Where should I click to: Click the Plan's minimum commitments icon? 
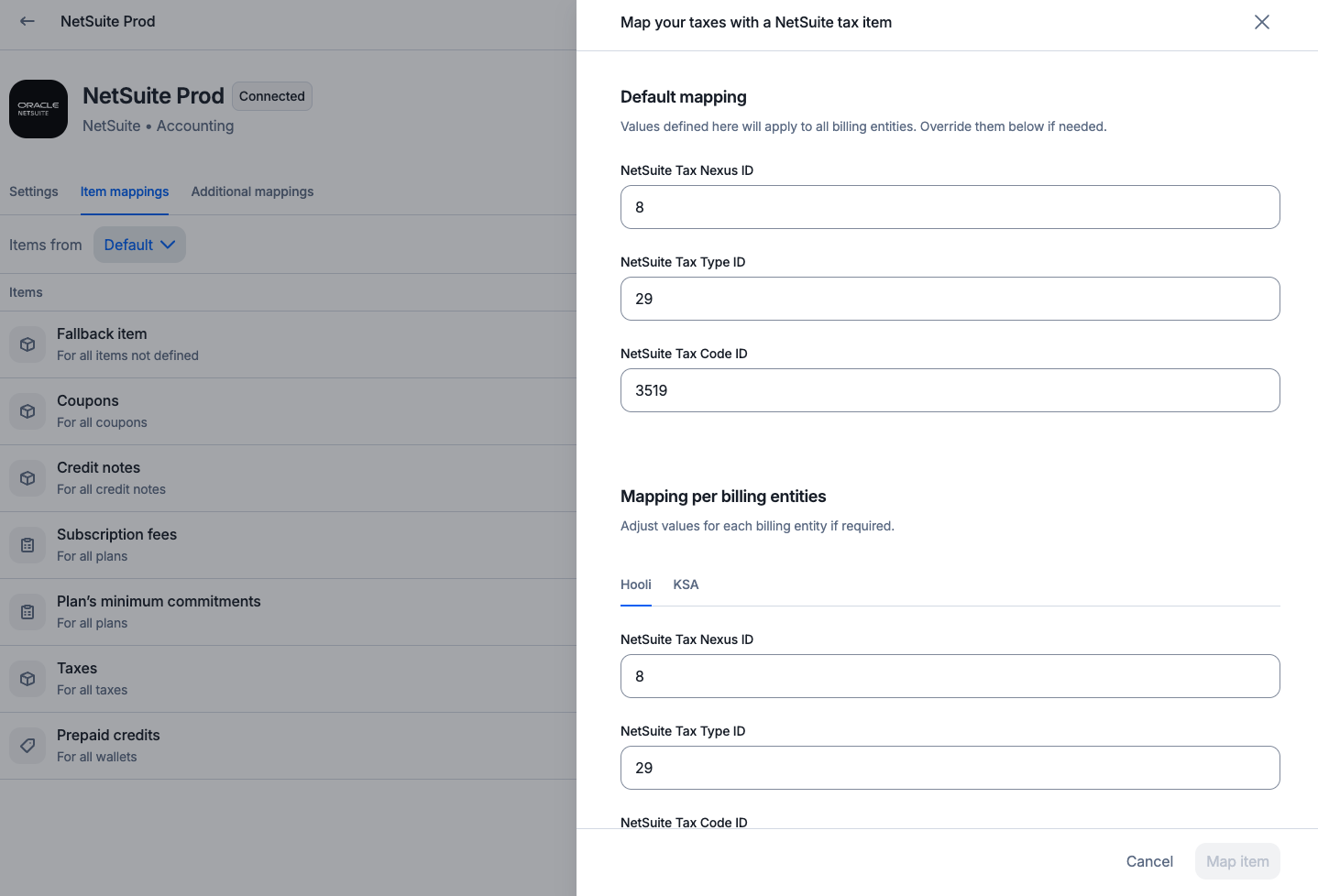pos(27,612)
